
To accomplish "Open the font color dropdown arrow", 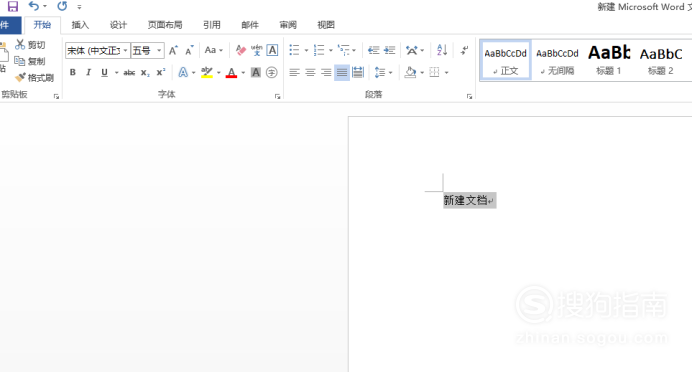I will click(243, 73).
